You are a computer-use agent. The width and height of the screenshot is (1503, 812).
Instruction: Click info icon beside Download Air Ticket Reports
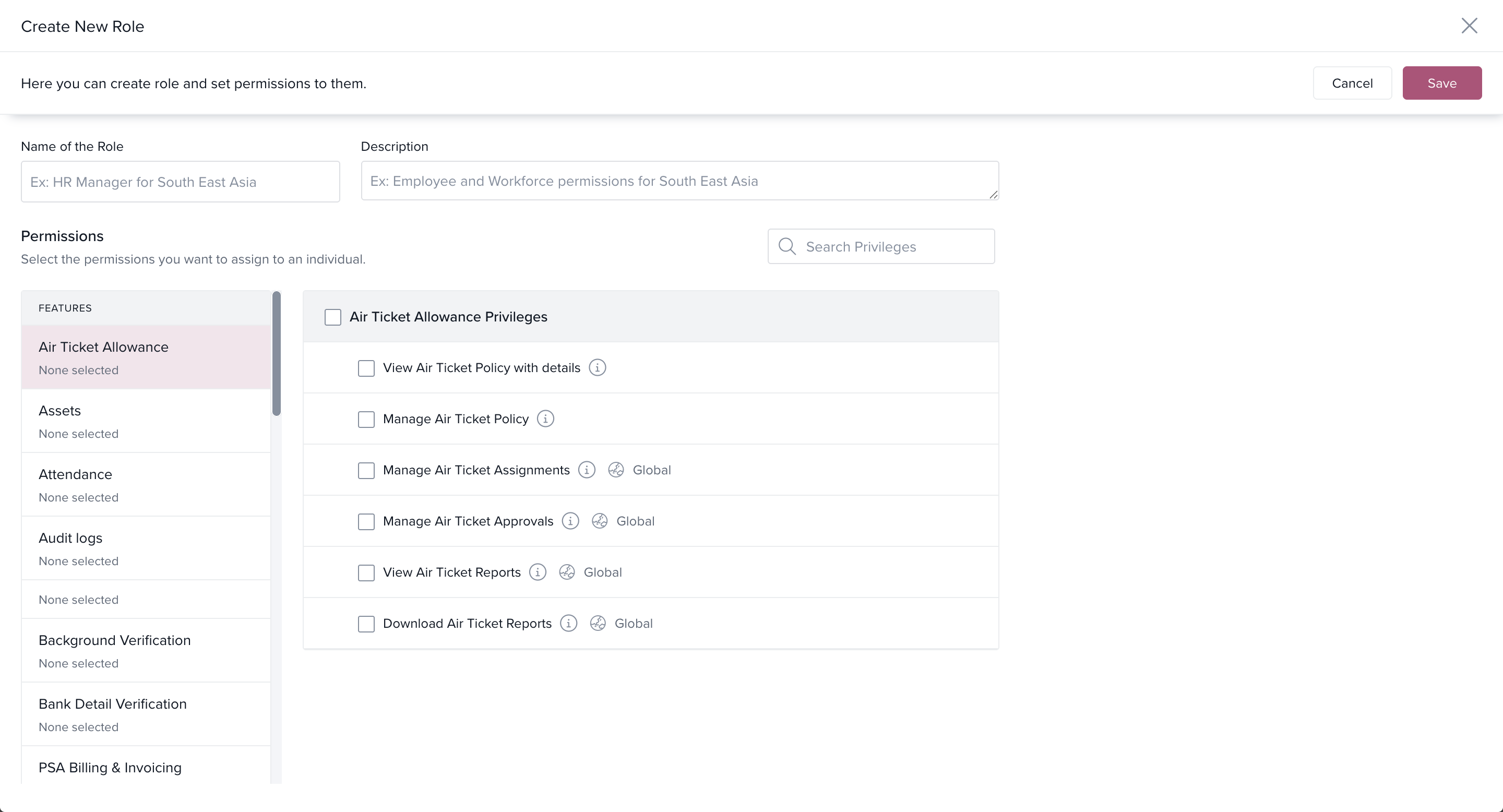click(568, 623)
